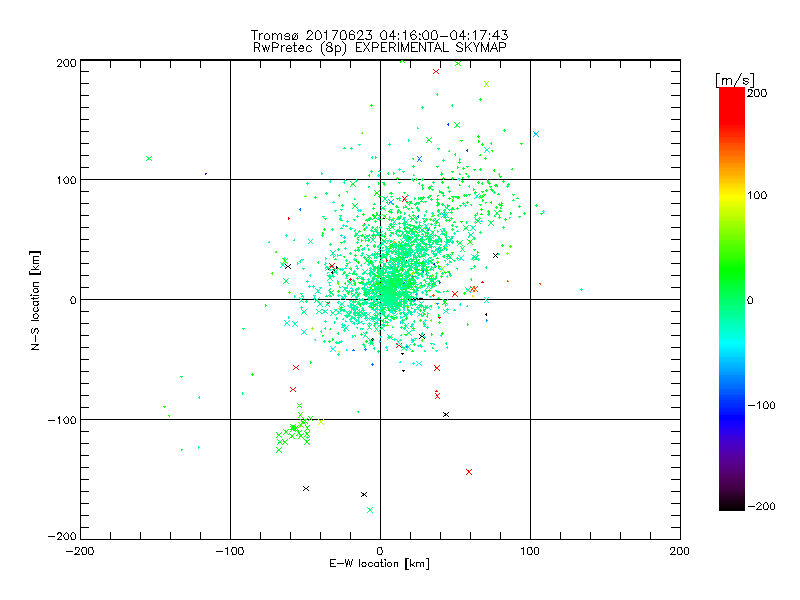Click the colorbar label '-100'
The width and height of the screenshot is (800, 600).
point(761,405)
